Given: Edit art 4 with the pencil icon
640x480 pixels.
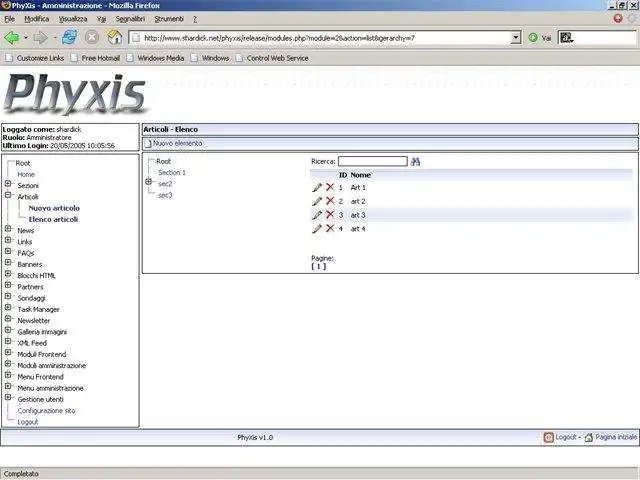Looking at the screenshot, I should [x=317, y=229].
